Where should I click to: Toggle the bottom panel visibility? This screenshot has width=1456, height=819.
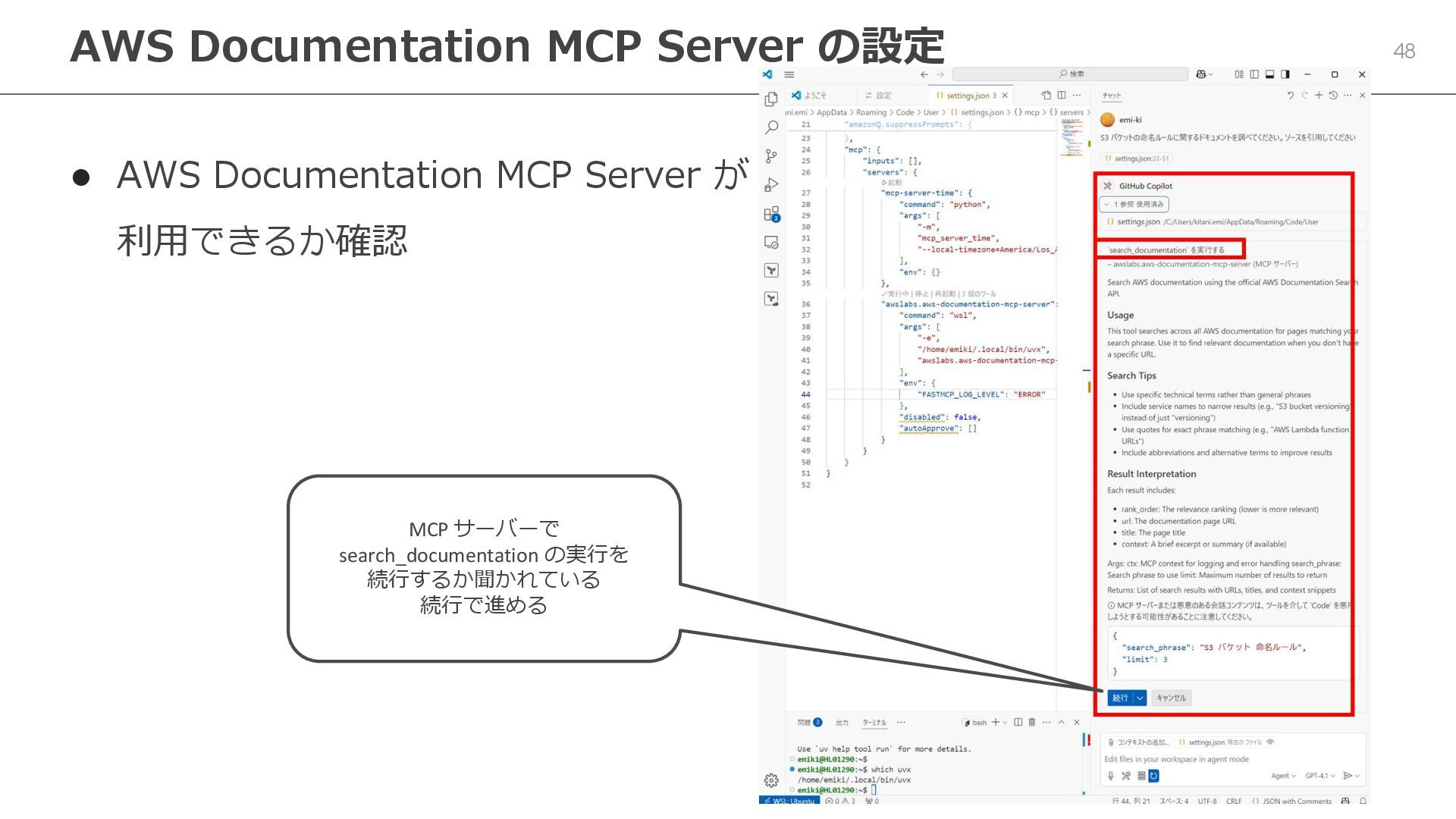[x=1269, y=74]
